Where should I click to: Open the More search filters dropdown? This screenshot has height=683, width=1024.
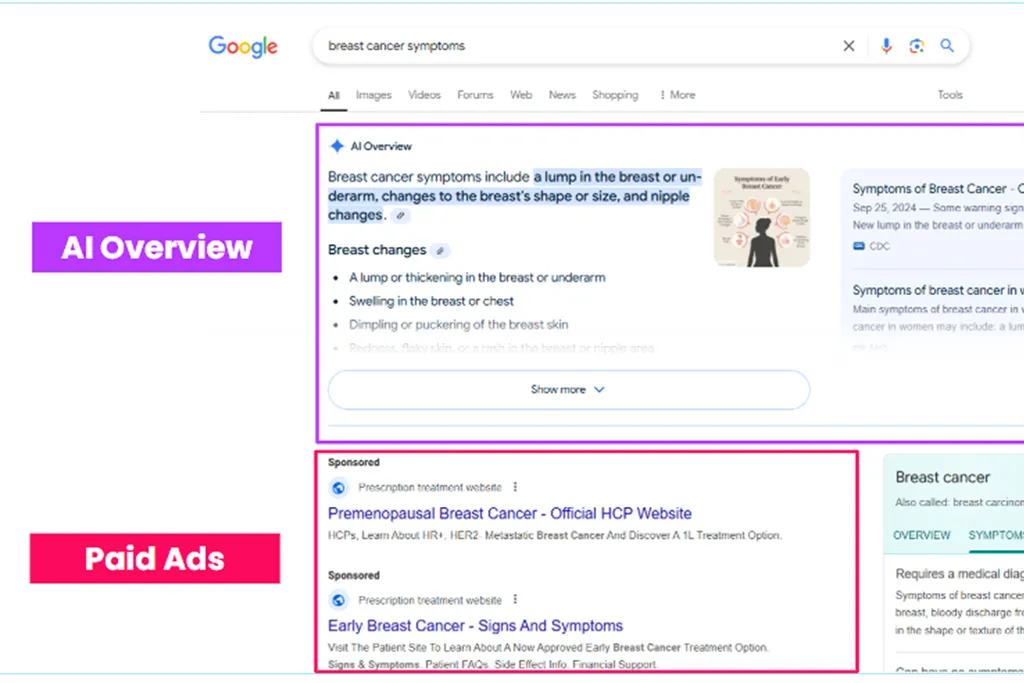pyautogui.click(x=677, y=95)
